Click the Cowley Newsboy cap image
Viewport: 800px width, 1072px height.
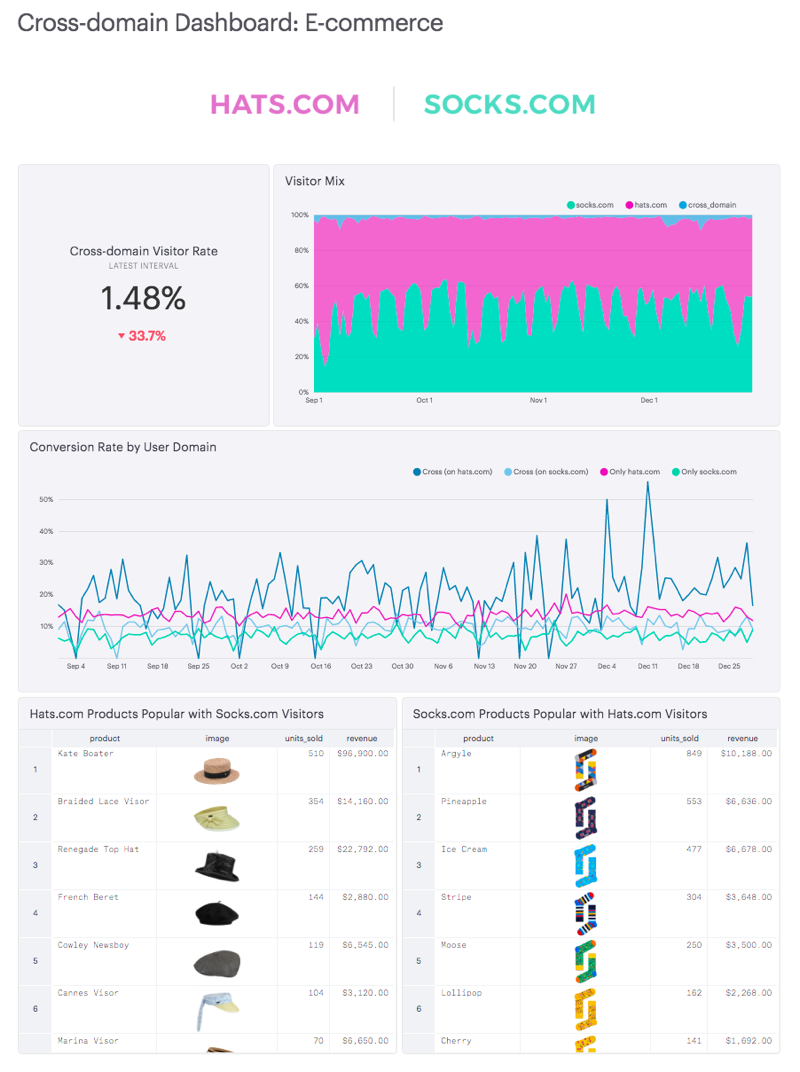pyautogui.click(x=217, y=963)
